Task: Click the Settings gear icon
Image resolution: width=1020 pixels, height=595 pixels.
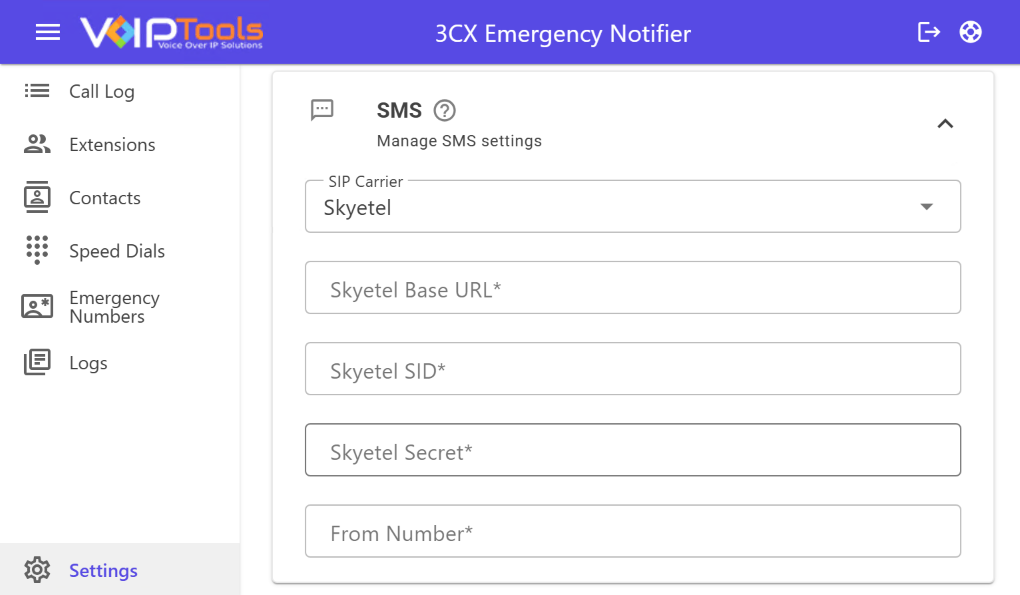Action: coord(37,570)
